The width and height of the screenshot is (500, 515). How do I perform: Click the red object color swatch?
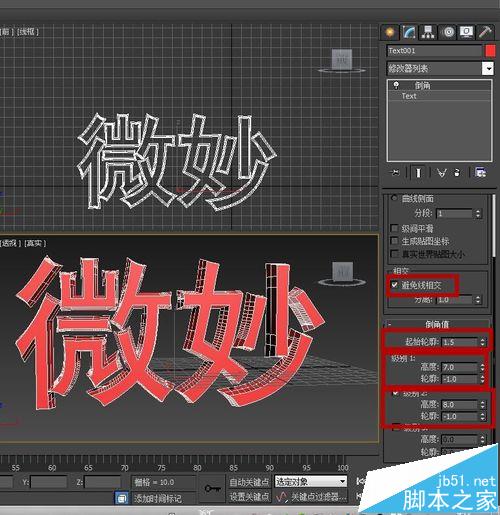pyautogui.click(x=490, y=51)
